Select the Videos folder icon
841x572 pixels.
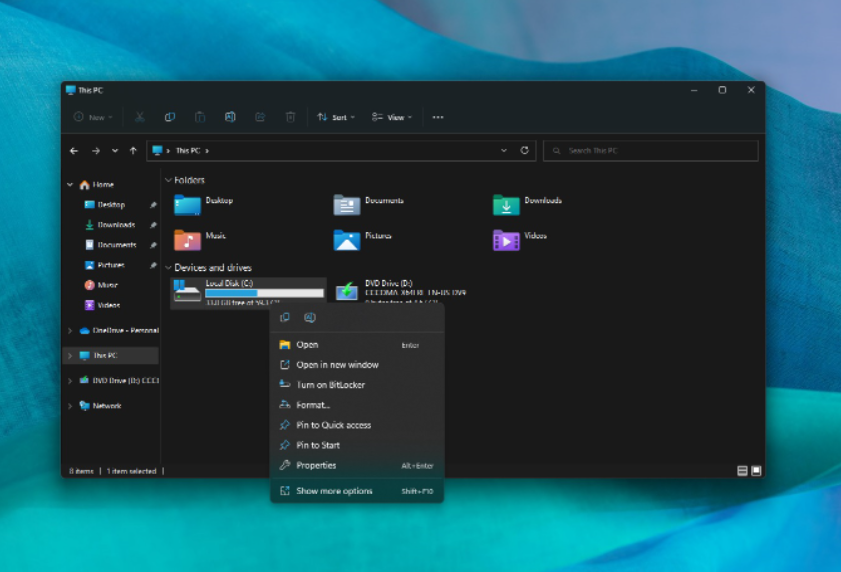tap(506, 240)
